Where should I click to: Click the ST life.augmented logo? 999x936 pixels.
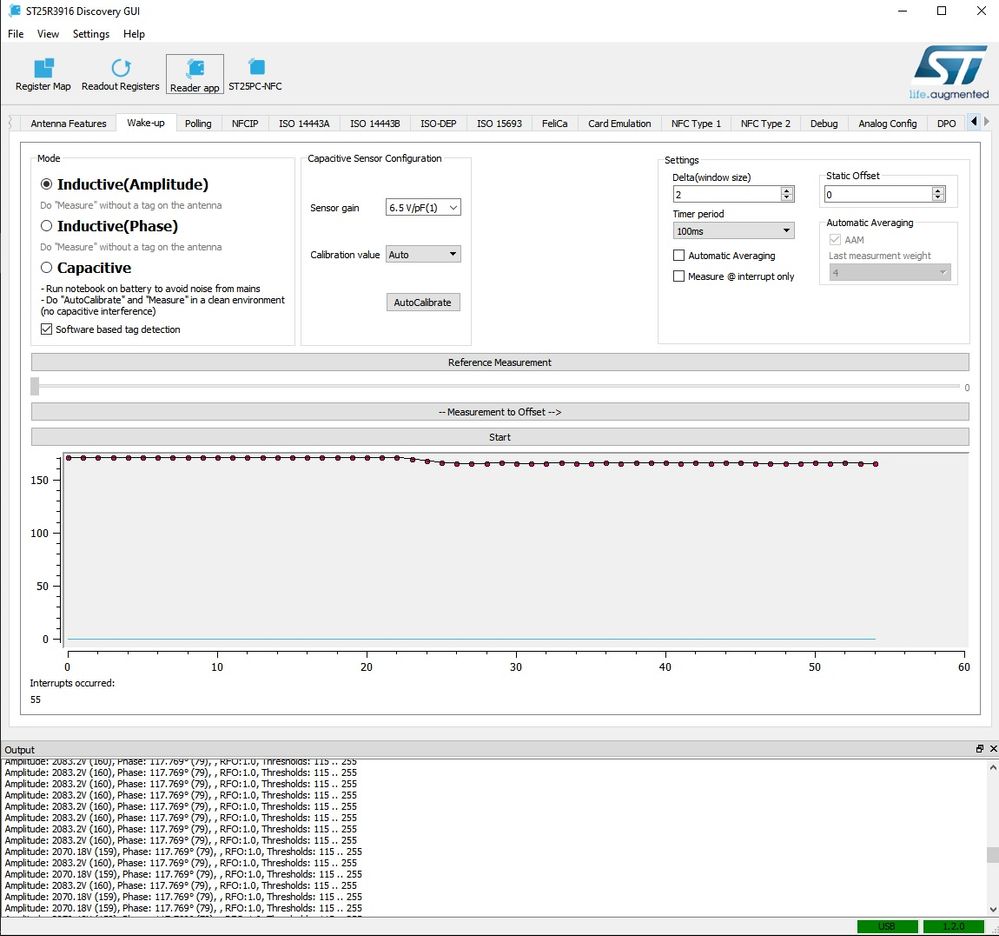(949, 72)
